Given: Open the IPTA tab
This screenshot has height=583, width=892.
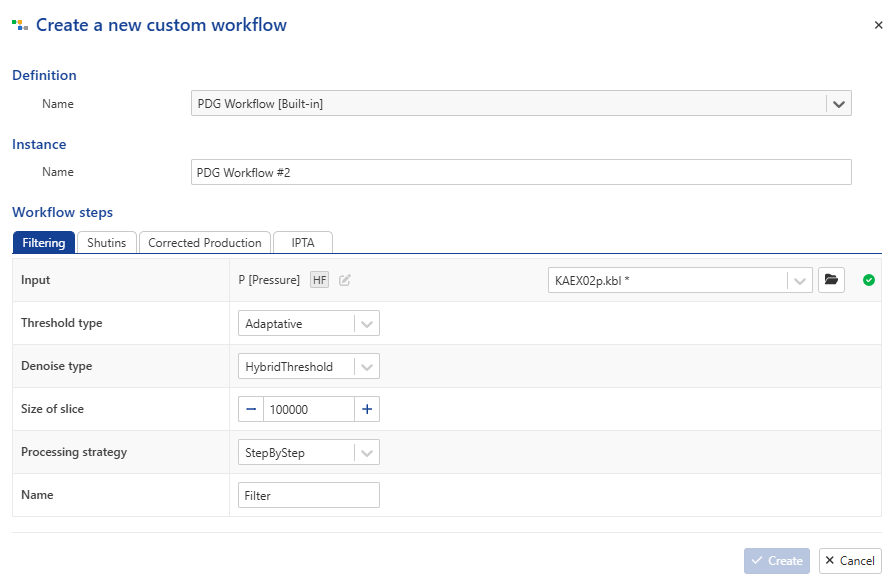Looking at the screenshot, I should point(303,242).
